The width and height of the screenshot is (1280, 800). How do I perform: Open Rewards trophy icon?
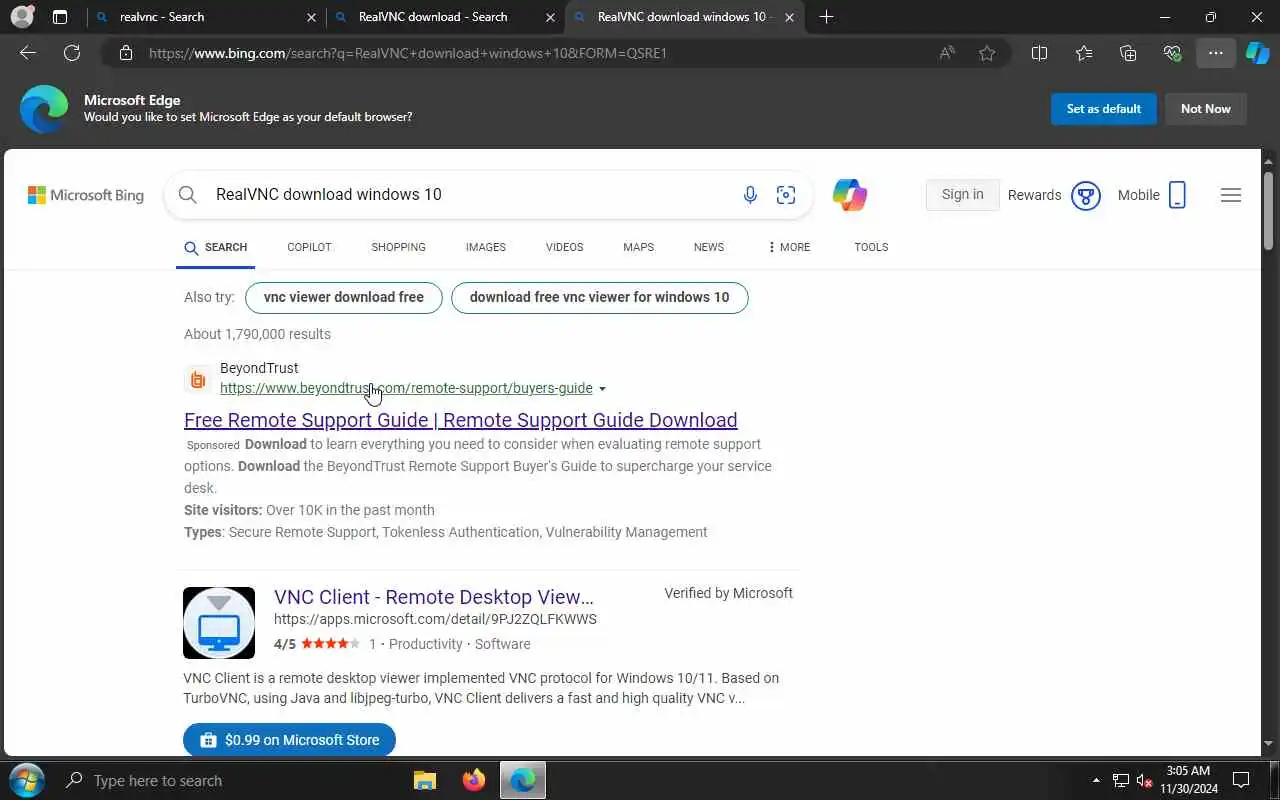[1086, 195]
